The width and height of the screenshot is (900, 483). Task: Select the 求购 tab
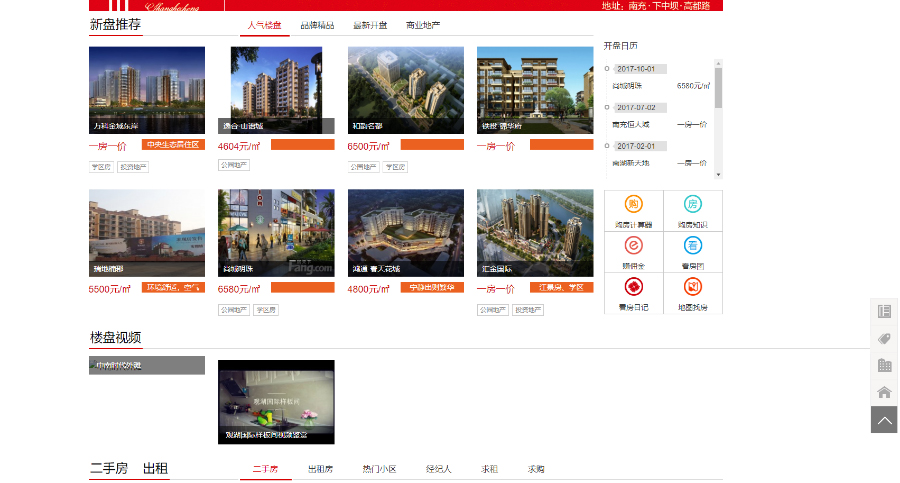(x=536, y=469)
